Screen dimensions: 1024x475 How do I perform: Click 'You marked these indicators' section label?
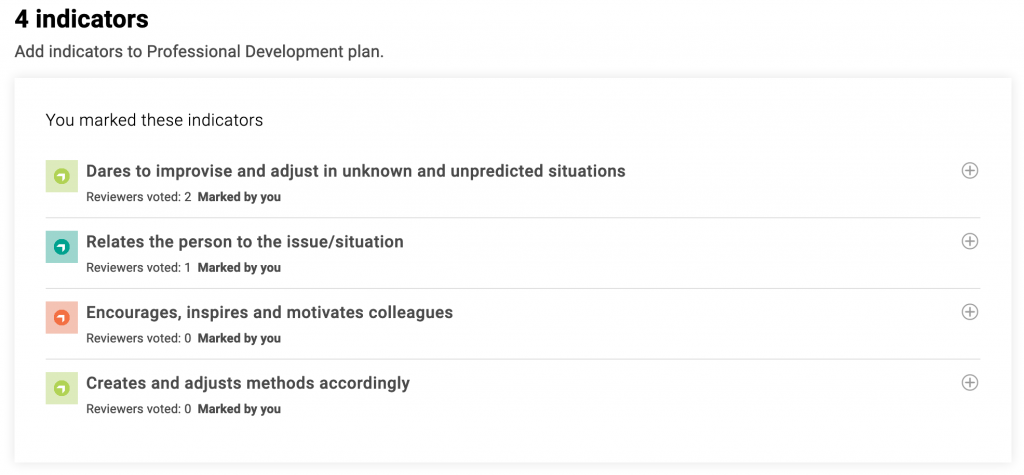(x=154, y=120)
